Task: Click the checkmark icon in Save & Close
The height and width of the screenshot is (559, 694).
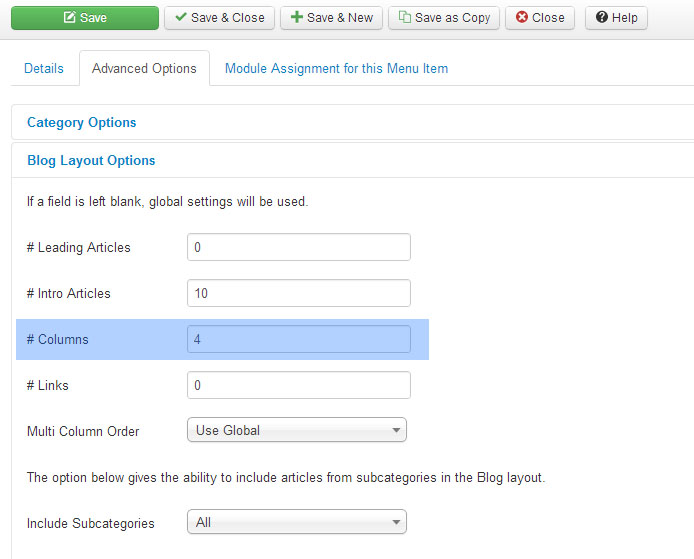Action: pyautogui.click(x=180, y=18)
